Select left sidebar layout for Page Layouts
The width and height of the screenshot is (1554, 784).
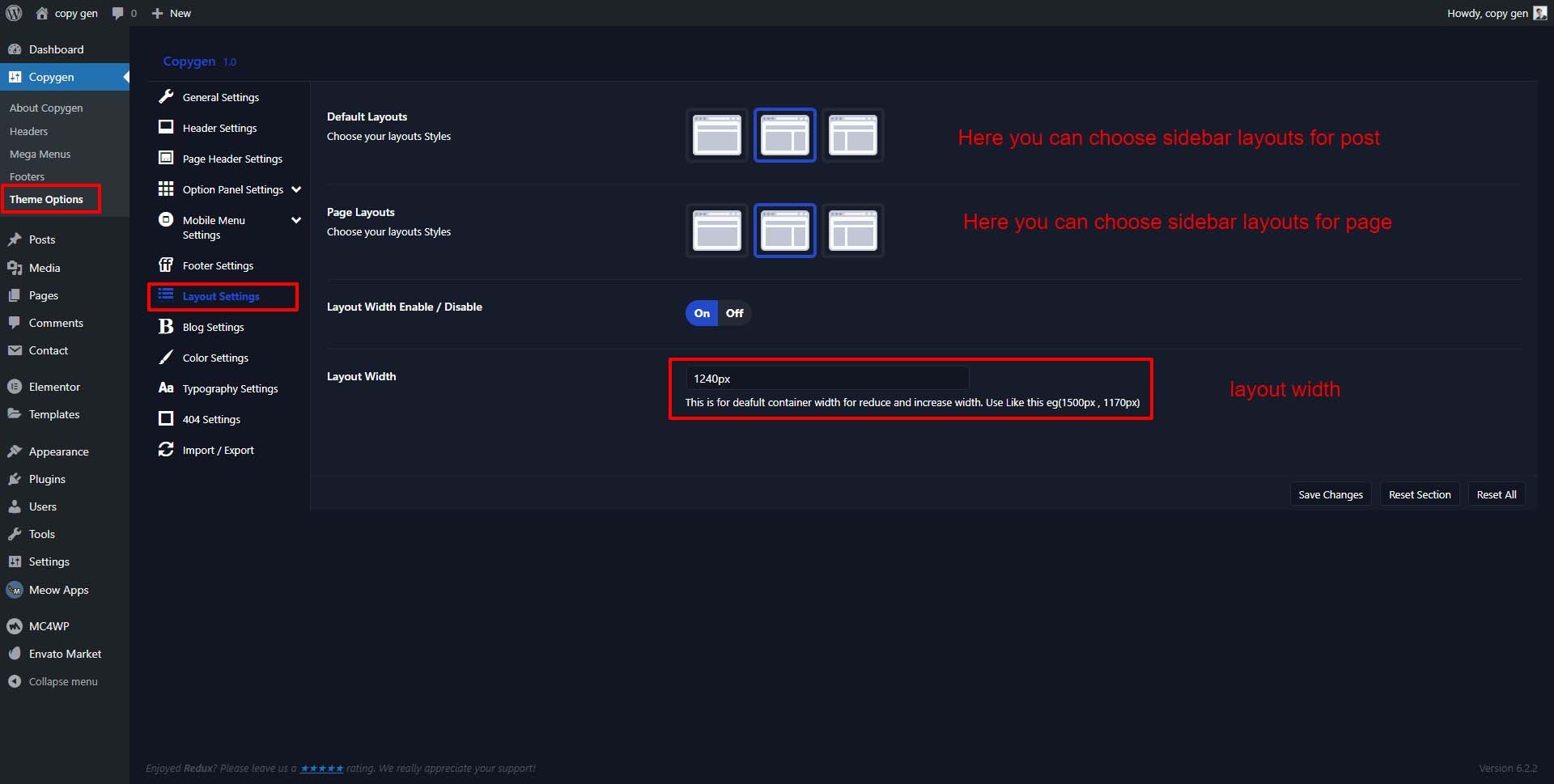(x=853, y=231)
